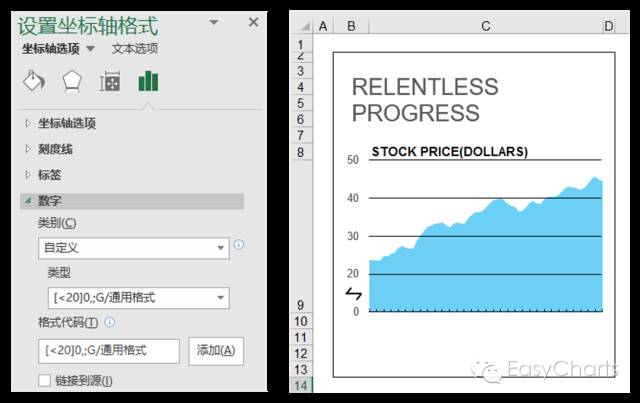Click the axis break squiggle symbol on chart
The width and height of the screenshot is (640, 403).
(354, 293)
